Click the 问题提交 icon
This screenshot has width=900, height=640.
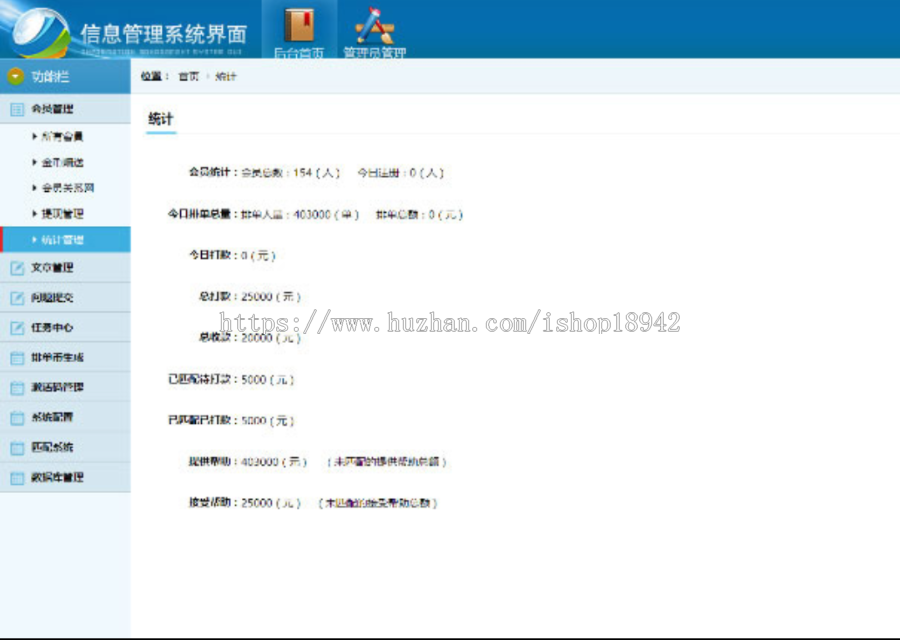tap(18, 297)
